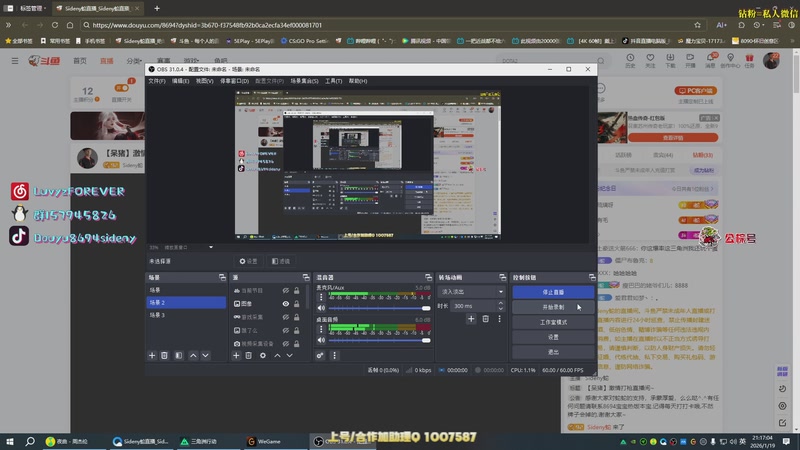Viewport: 800px width, 450px height.
Task: Toggle the lock on the 游戏采集 source
Action: click(296, 317)
